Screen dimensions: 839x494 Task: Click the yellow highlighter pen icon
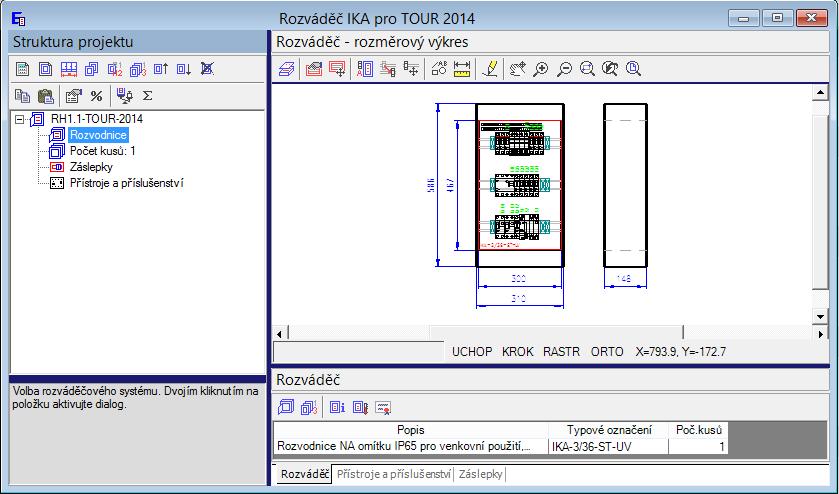click(x=490, y=69)
